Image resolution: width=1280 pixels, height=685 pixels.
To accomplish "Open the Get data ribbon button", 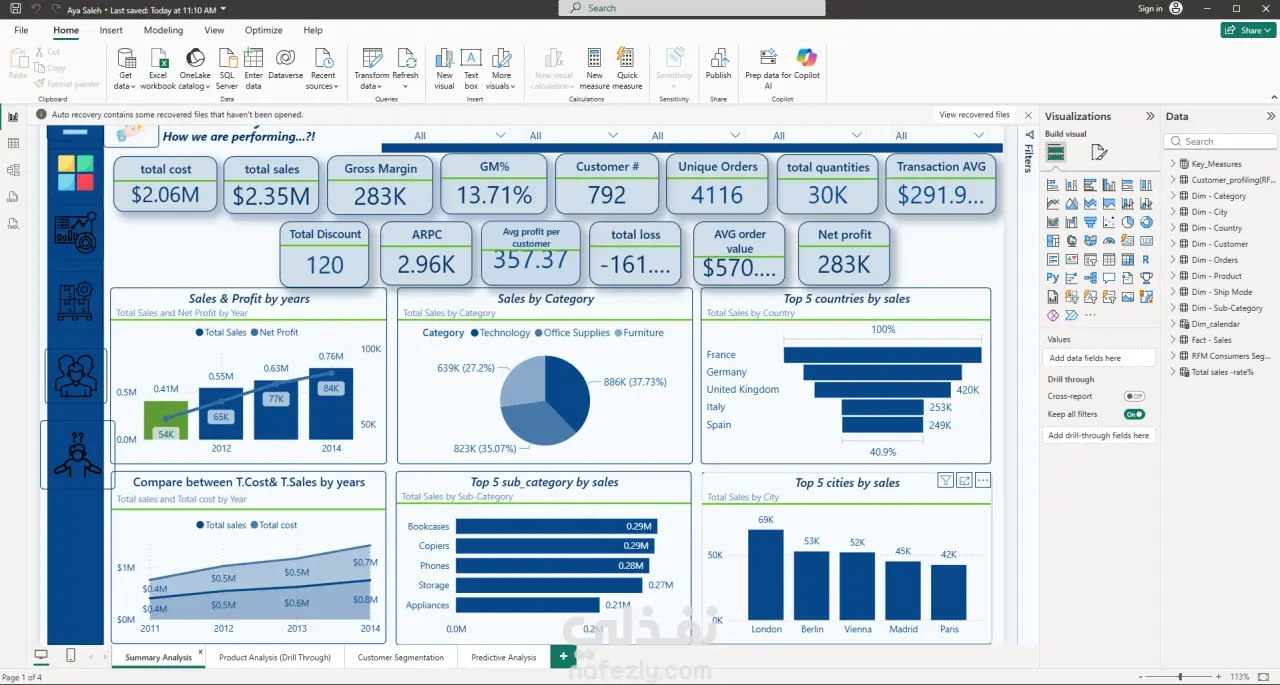I will click(x=125, y=67).
